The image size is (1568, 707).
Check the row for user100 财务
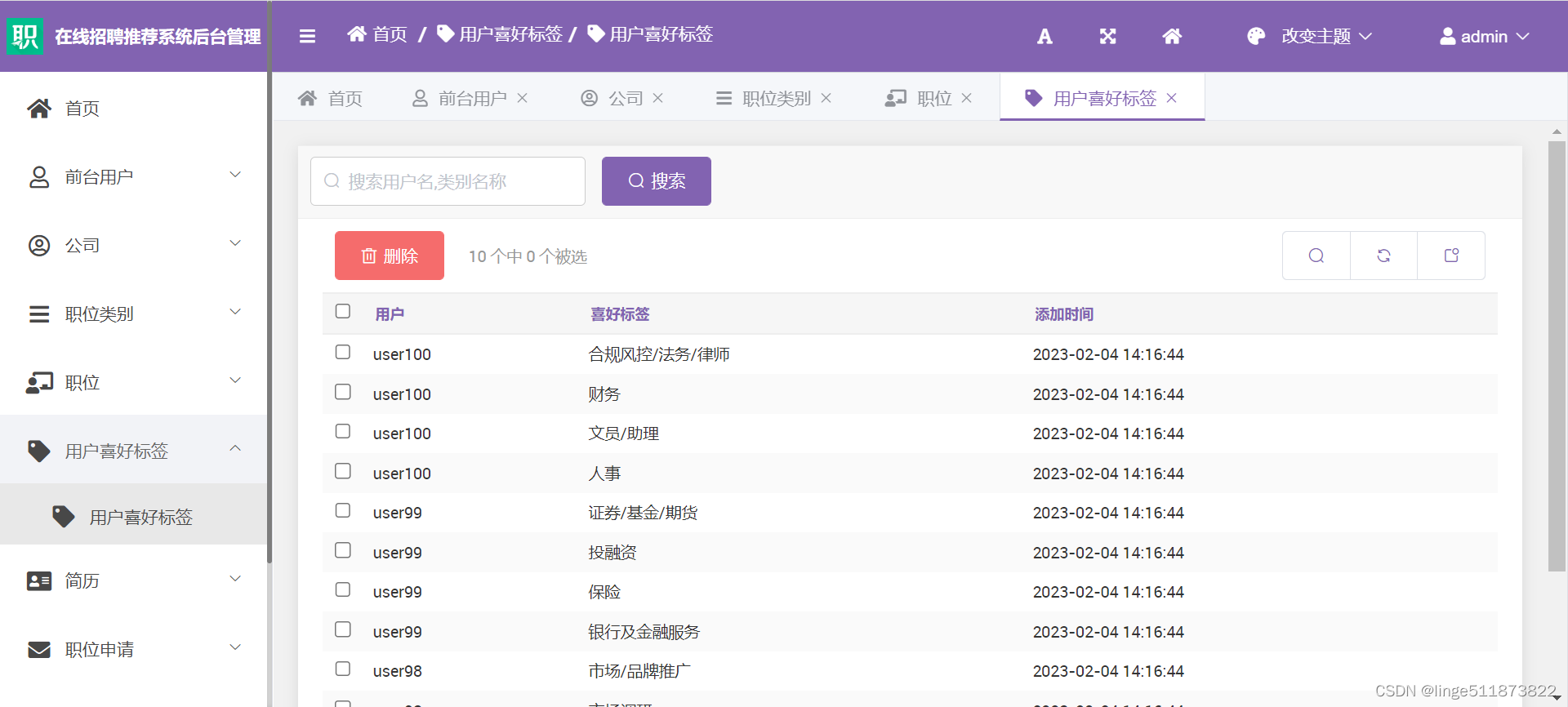343,392
